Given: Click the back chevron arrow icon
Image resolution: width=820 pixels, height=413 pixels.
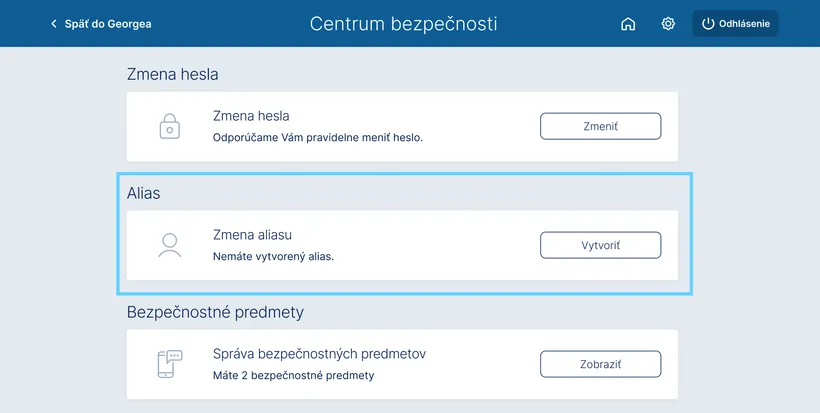Looking at the screenshot, I should pos(54,23).
